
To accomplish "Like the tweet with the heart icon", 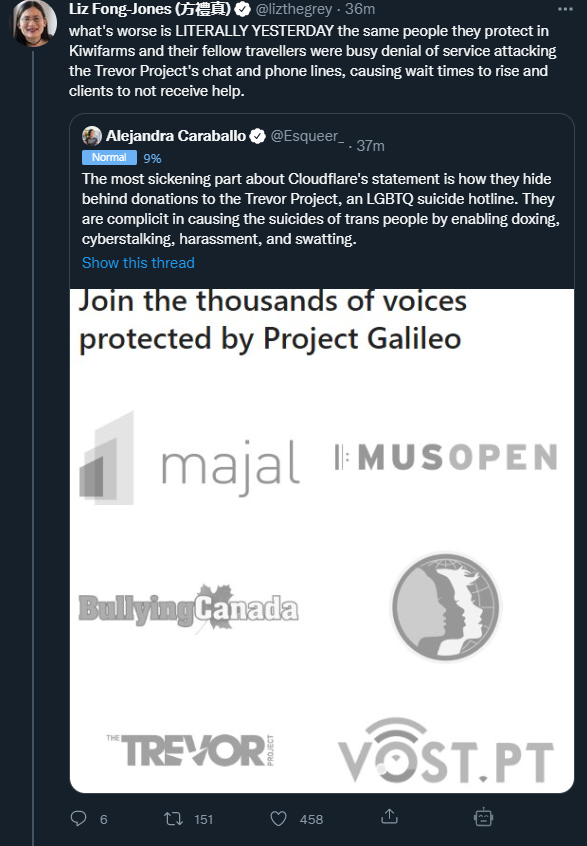I will pos(278,819).
